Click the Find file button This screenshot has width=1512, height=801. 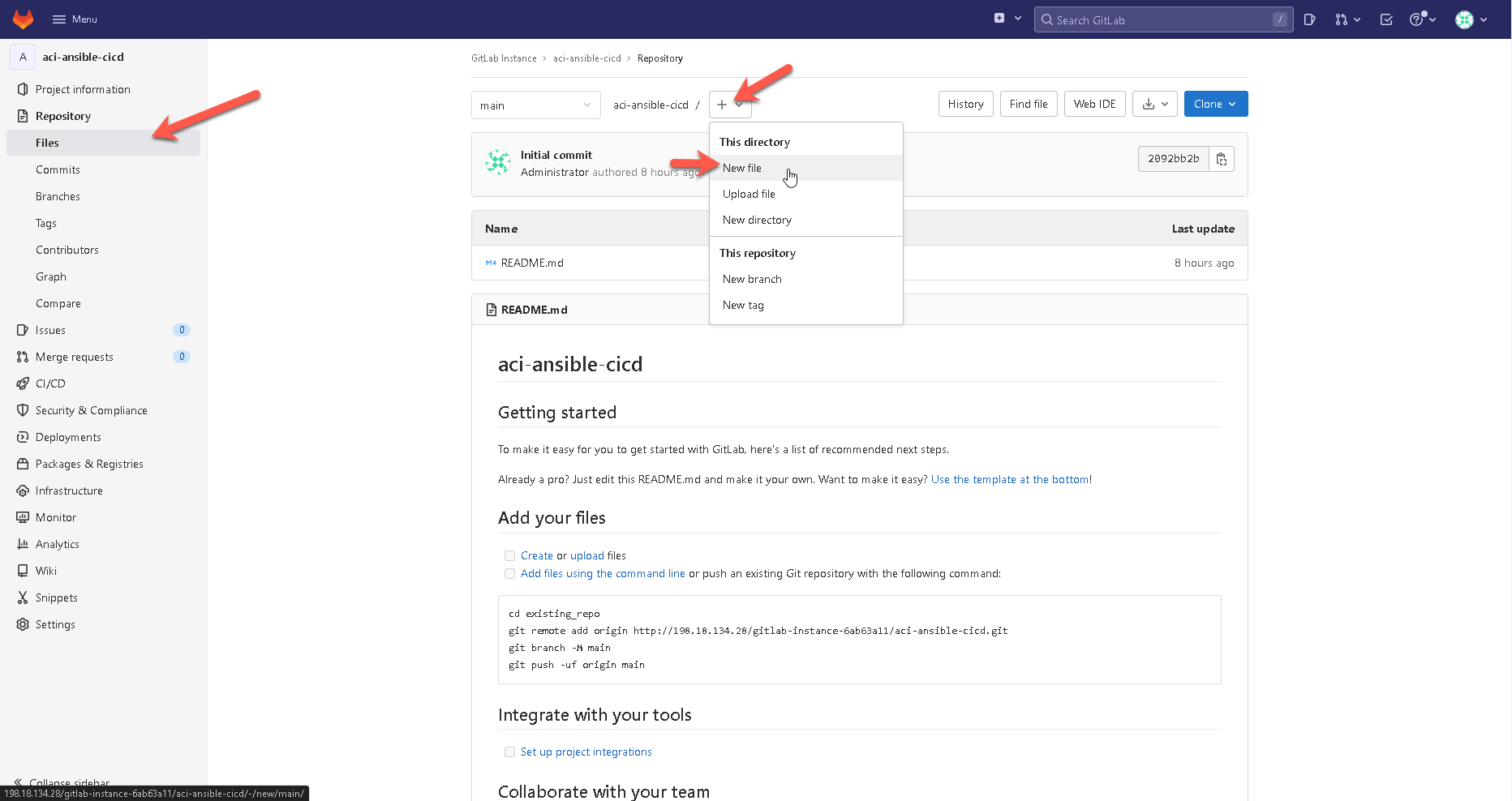[1029, 104]
